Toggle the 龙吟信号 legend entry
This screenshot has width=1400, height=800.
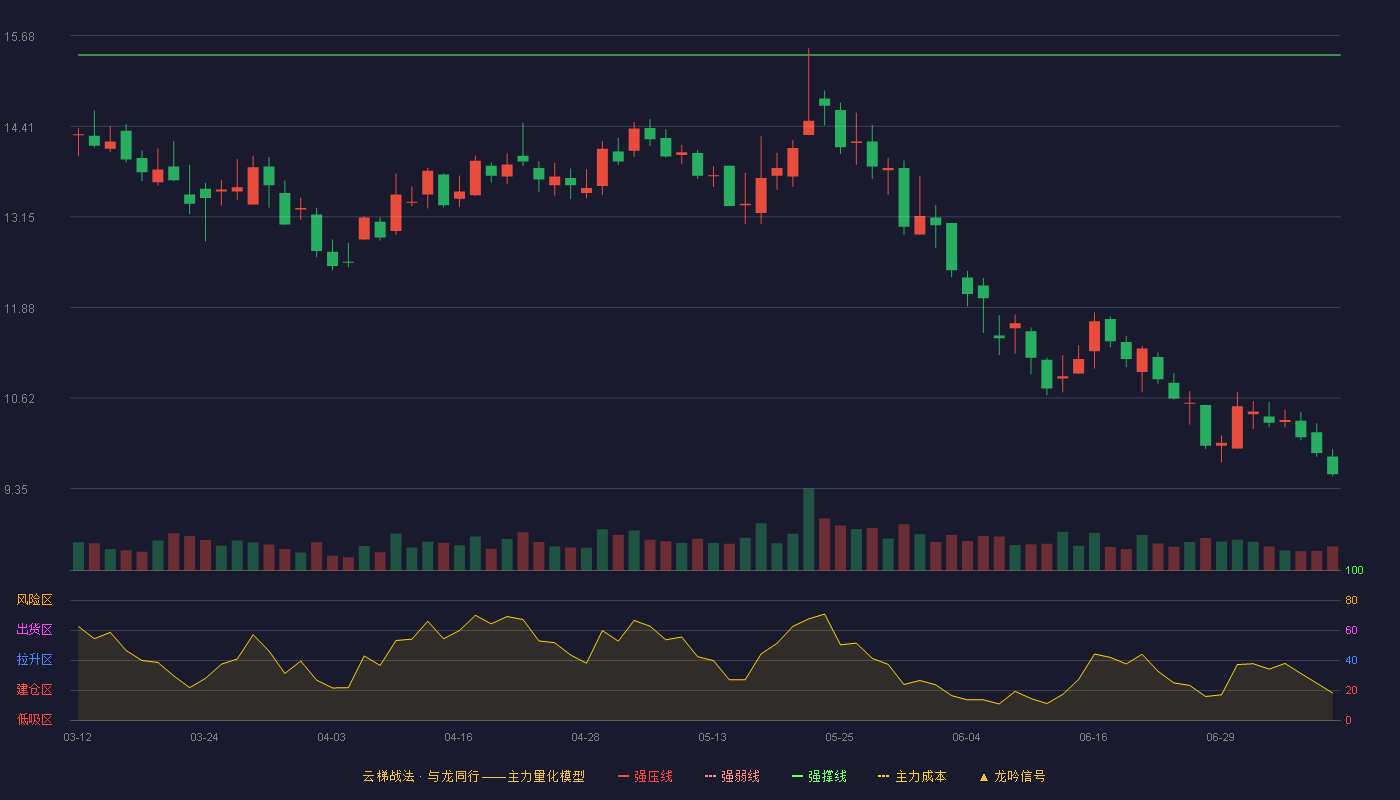1012,776
